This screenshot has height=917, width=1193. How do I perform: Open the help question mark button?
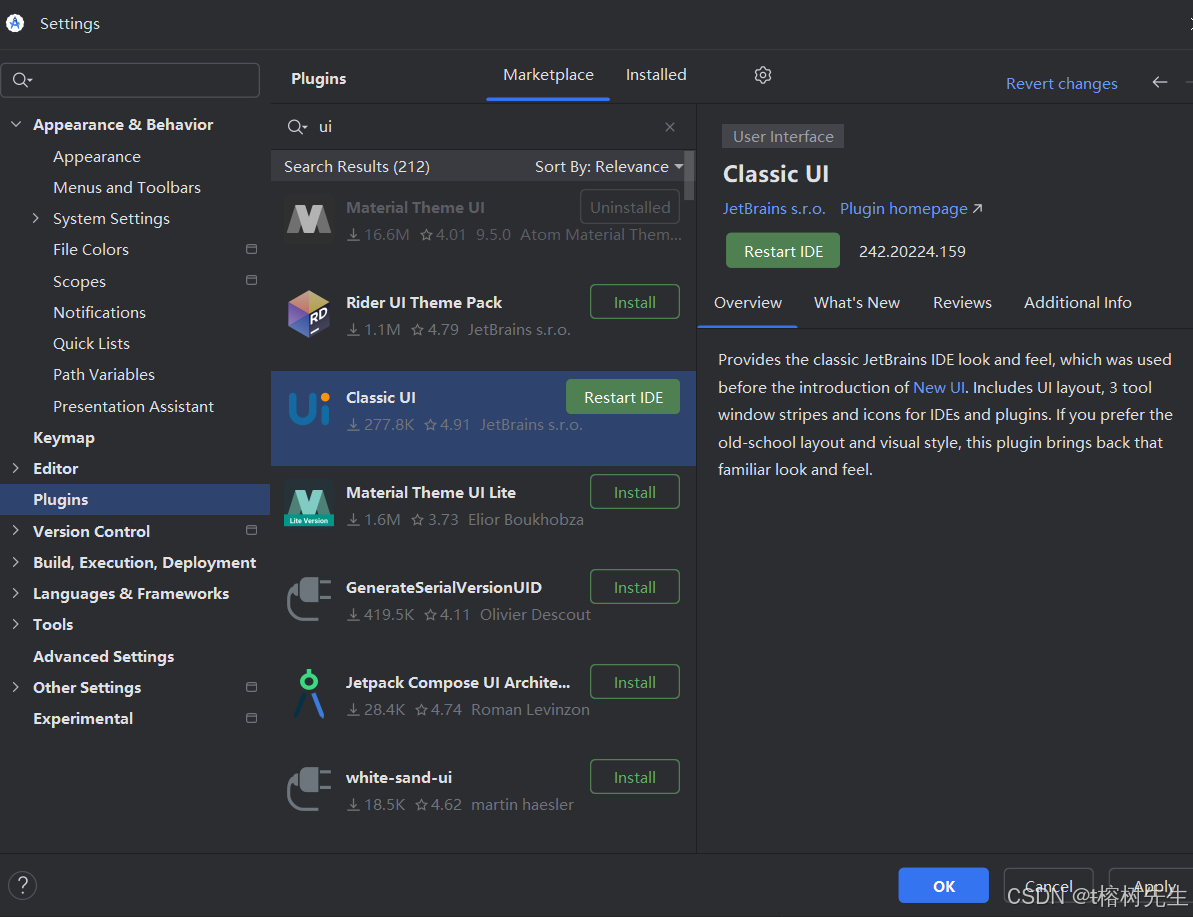pyautogui.click(x=23, y=885)
